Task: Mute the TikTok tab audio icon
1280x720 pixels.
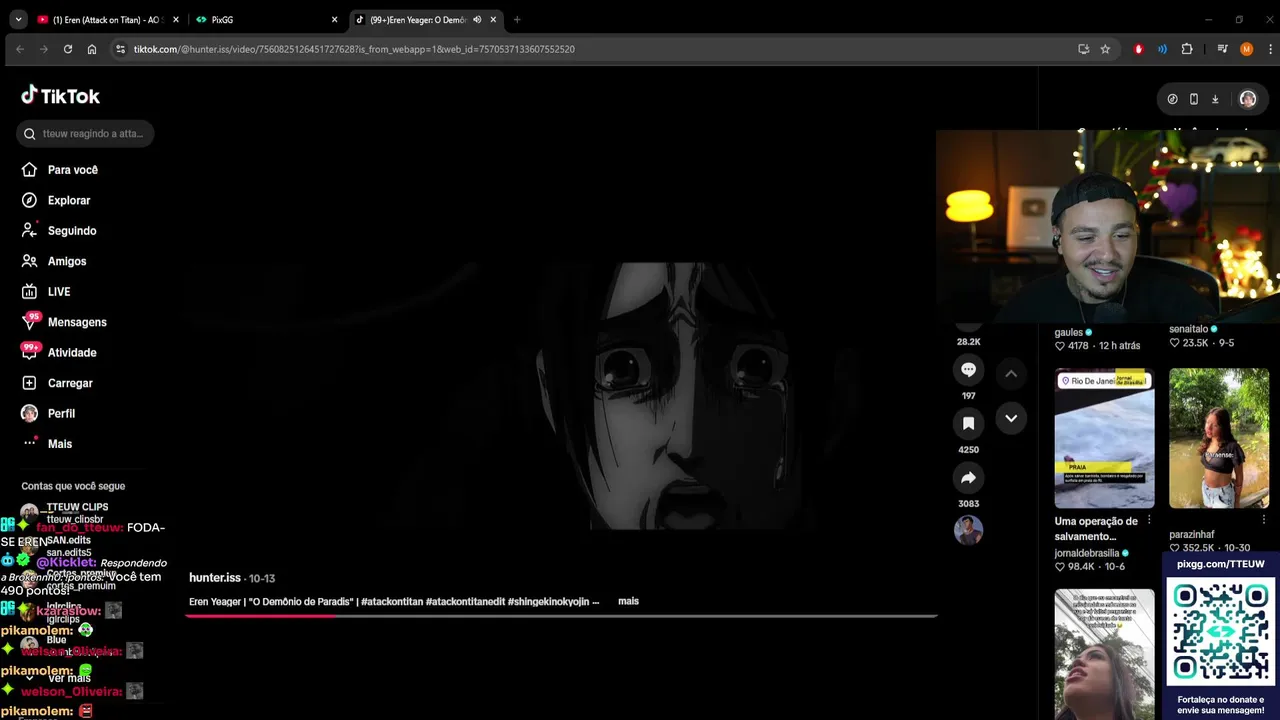Action: (x=477, y=20)
